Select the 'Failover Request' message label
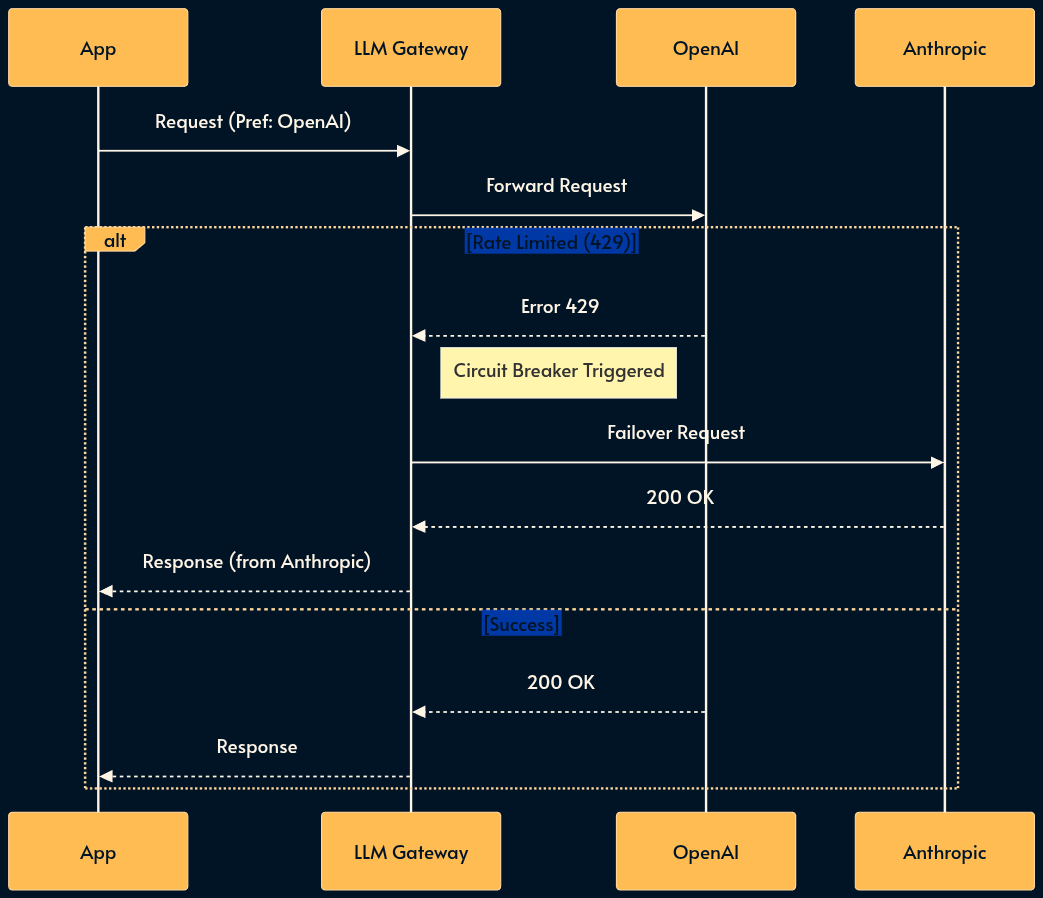Viewport: 1043px width, 898px height. coord(676,433)
